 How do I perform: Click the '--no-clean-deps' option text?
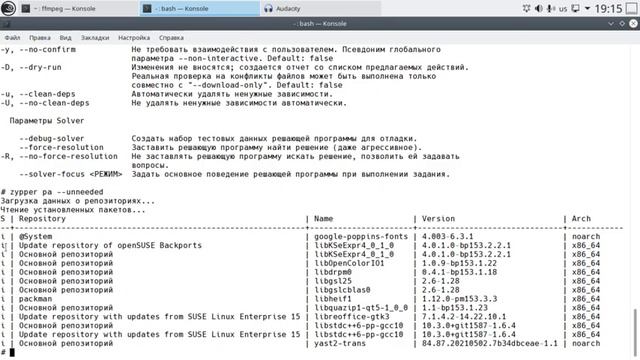coord(54,103)
